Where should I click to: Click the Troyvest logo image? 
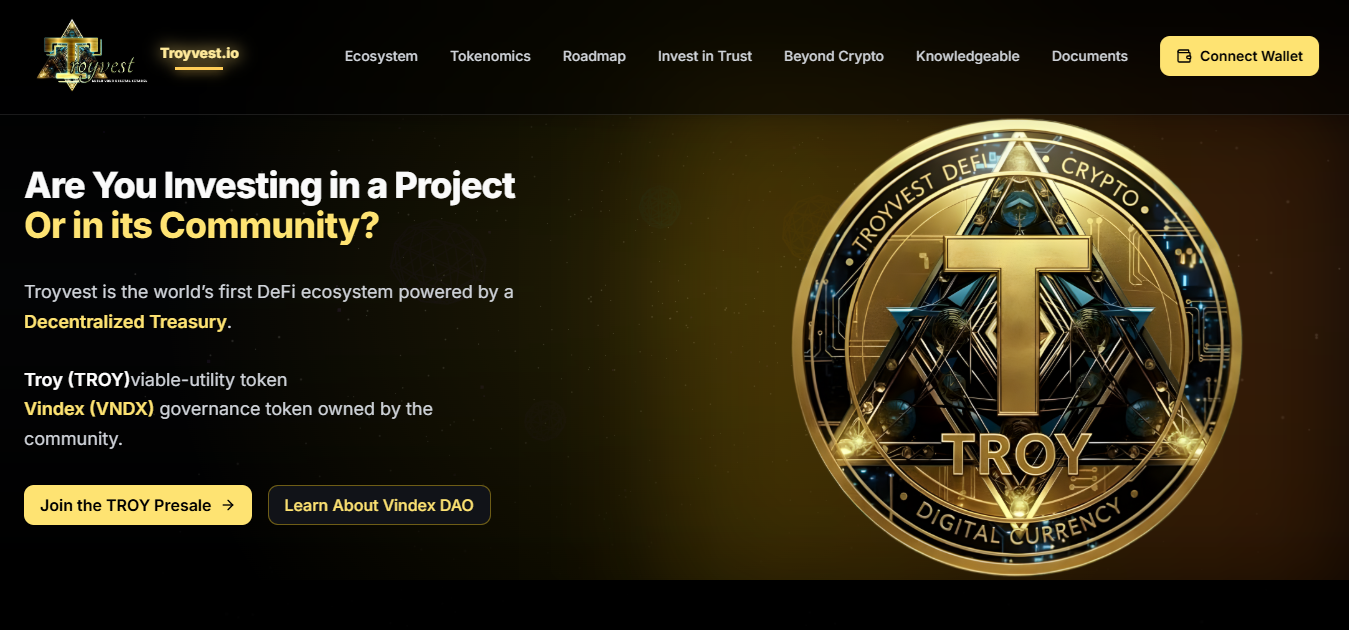coord(90,56)
